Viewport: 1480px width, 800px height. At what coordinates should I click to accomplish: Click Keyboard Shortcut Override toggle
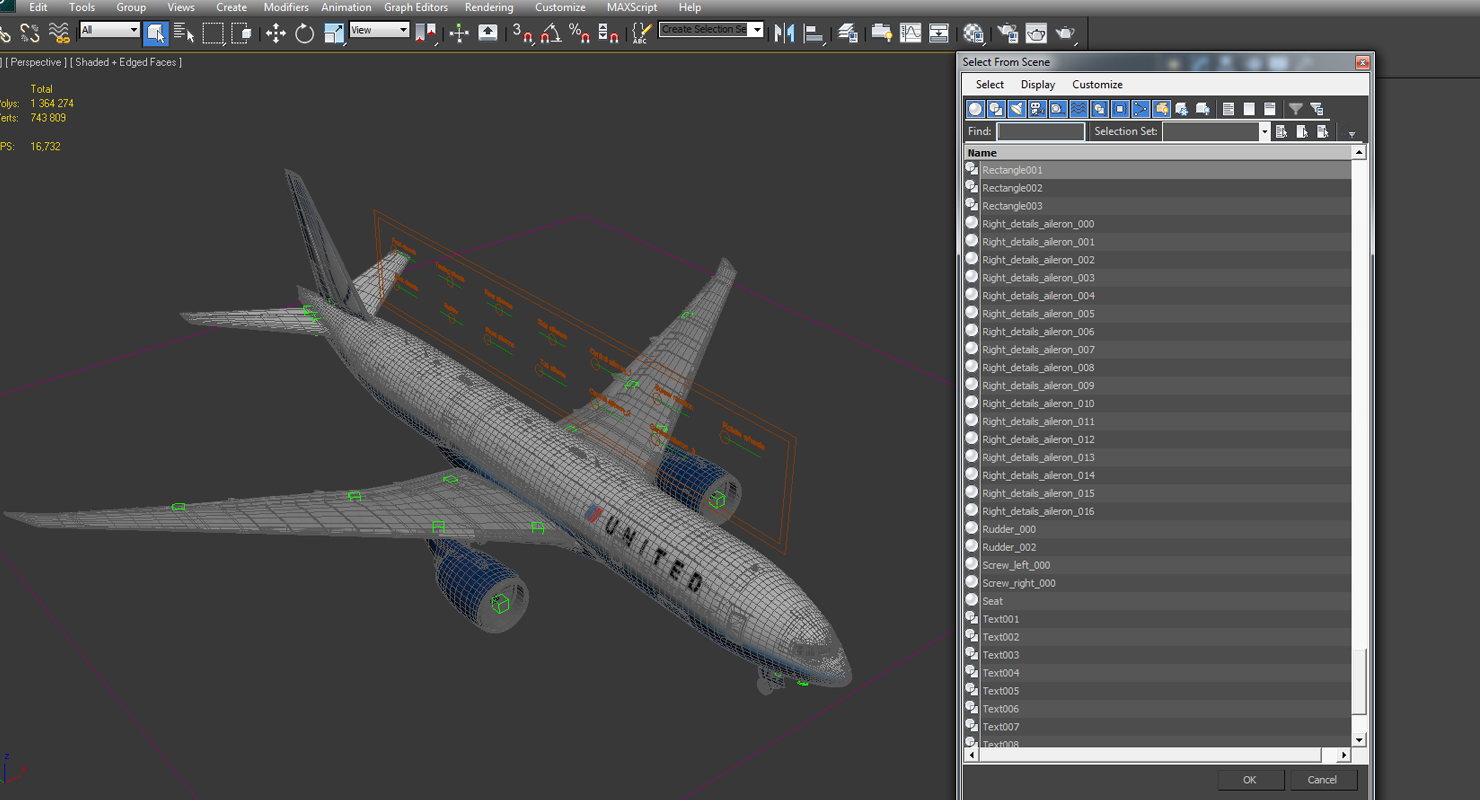click(488, 33)
